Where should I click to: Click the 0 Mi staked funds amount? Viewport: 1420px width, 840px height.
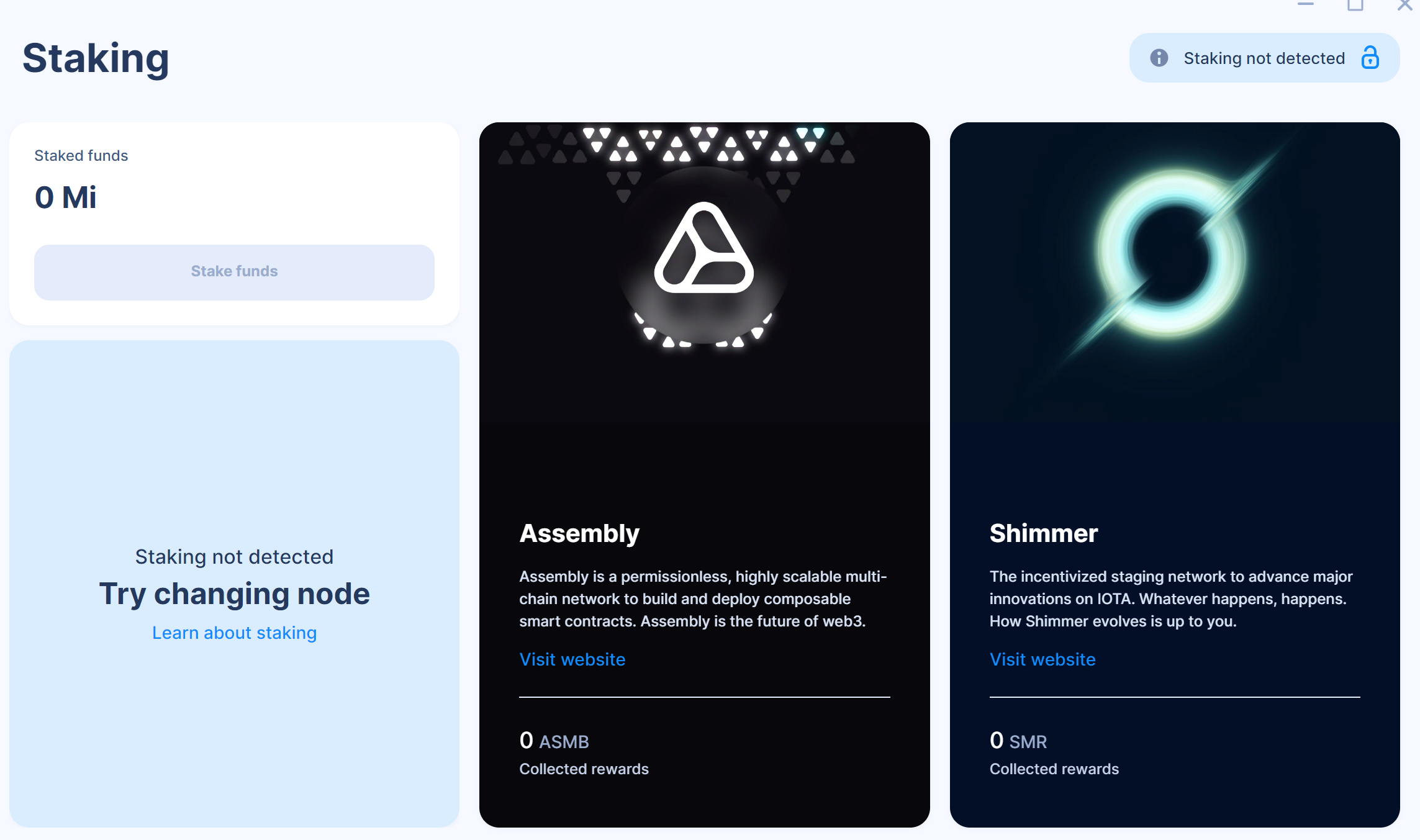(x=65, y=197)
